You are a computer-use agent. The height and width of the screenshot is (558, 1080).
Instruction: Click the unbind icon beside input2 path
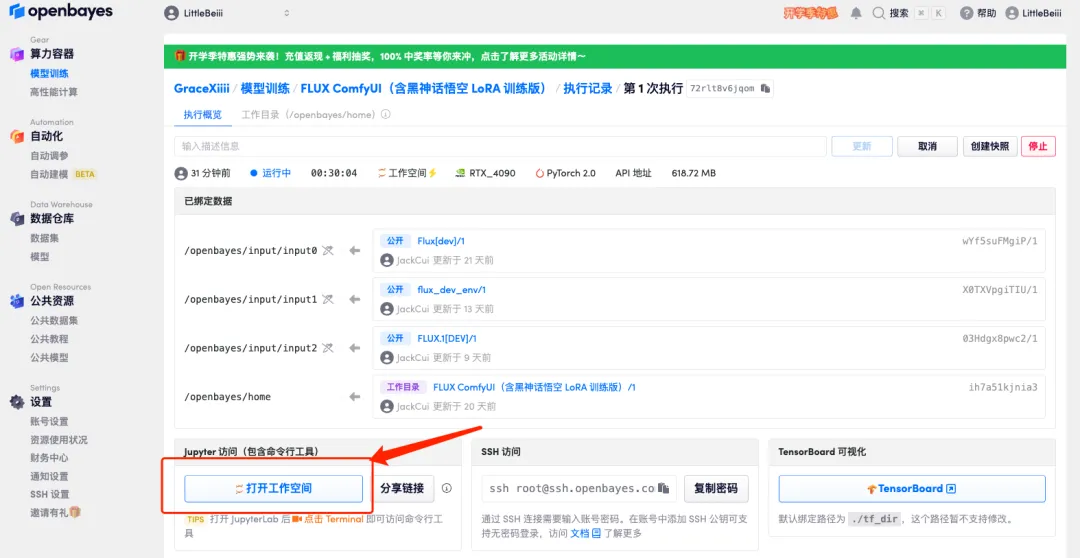click(327, 348)
